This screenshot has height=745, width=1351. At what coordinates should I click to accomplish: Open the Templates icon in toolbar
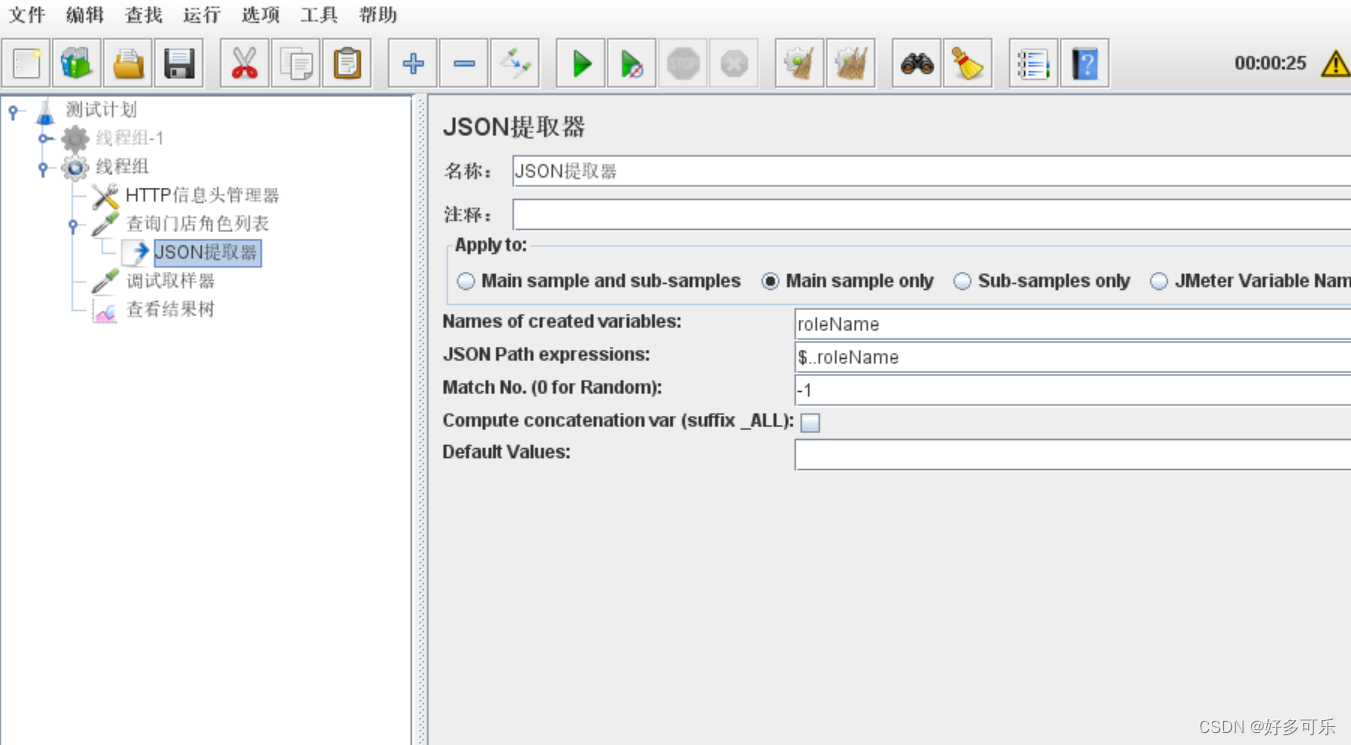(x=77, y=64)
